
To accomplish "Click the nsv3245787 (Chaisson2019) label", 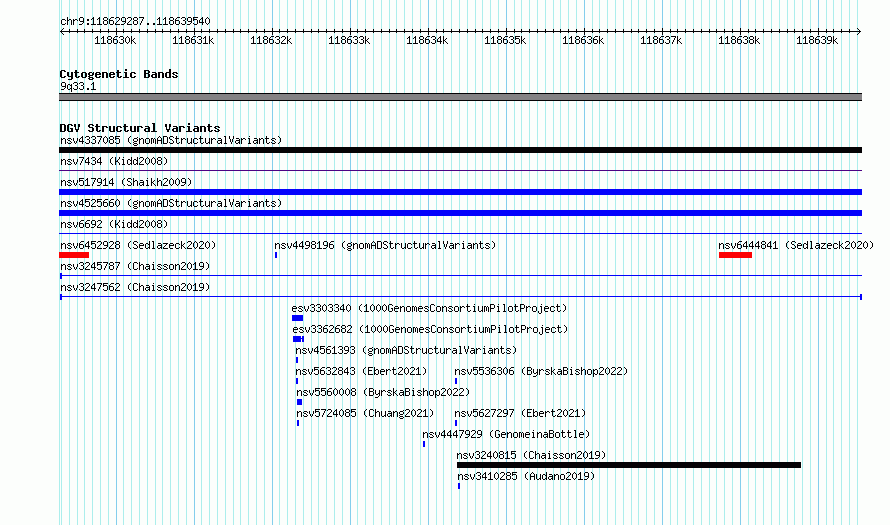I will pos(135,266).
